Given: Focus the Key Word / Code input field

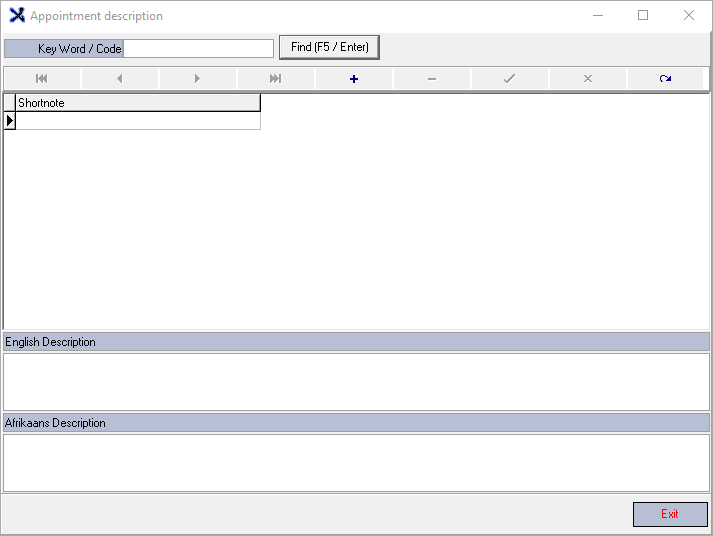Looking at the screenshot, I should click(198, 49).
